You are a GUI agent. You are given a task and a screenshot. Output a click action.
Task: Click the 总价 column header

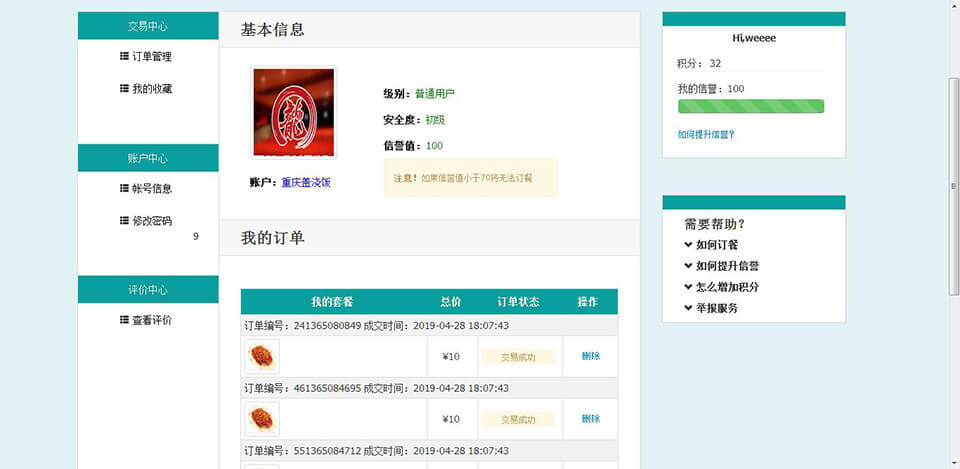pyautogui.click(x=451, y=302)
